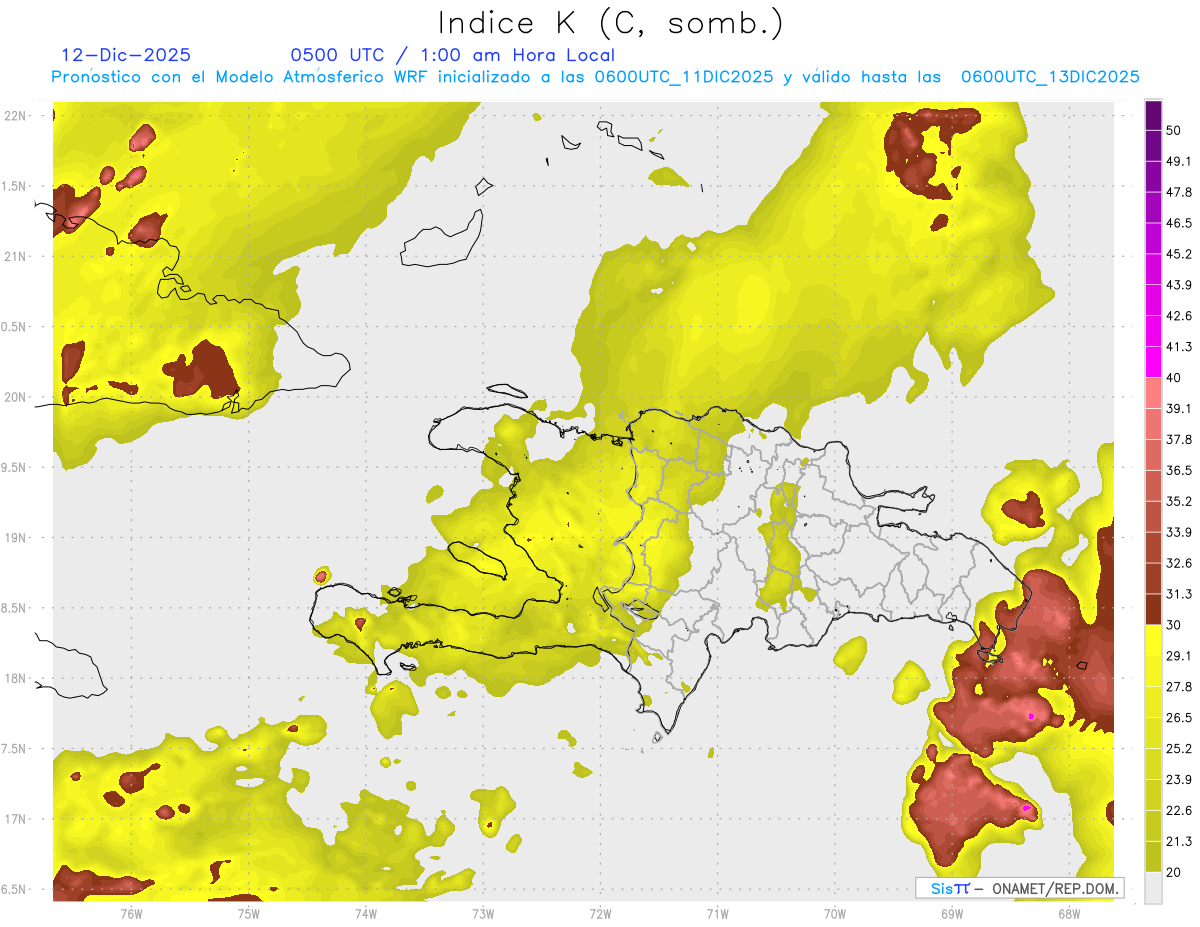Viewport: 1200px width, 927px height.
Task: Click the "22N" latitude label
Action: [x=17, y=115]
